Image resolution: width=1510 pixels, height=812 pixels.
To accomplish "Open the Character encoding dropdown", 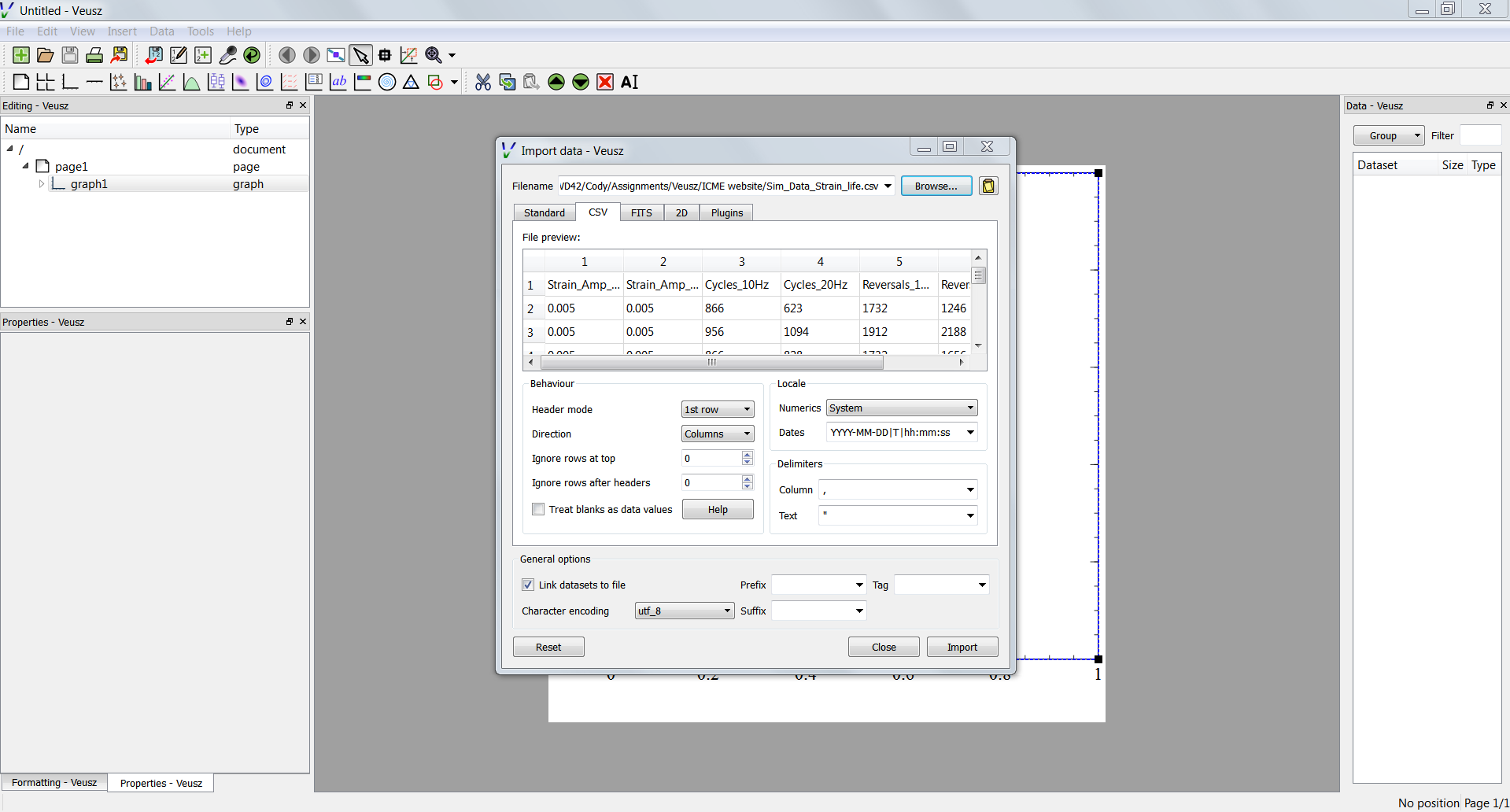I will (x=684, y=611).
